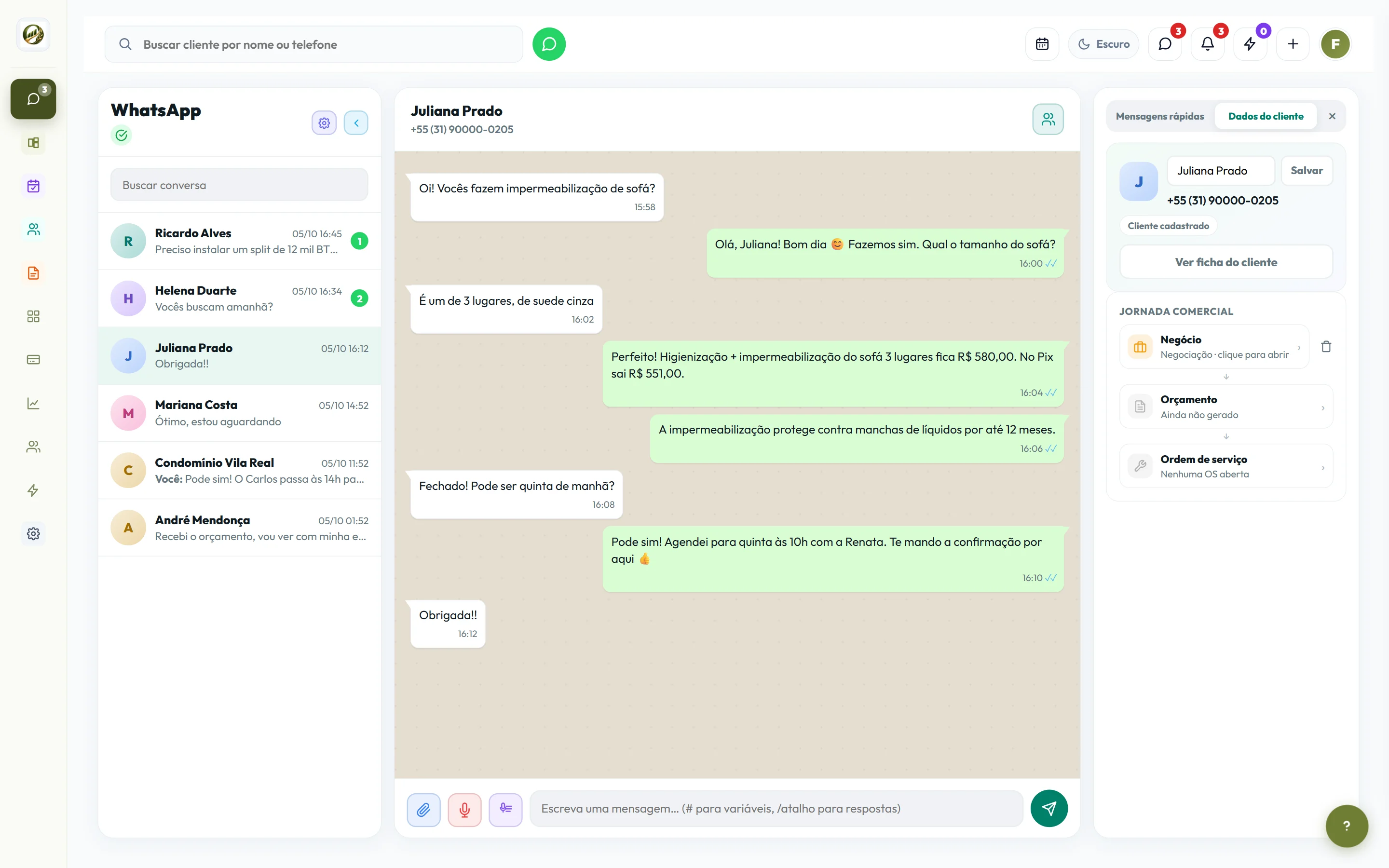Open Mariana Costa conversation
Viewport: 1389px width, 868px height.
[x=239, y=413]
